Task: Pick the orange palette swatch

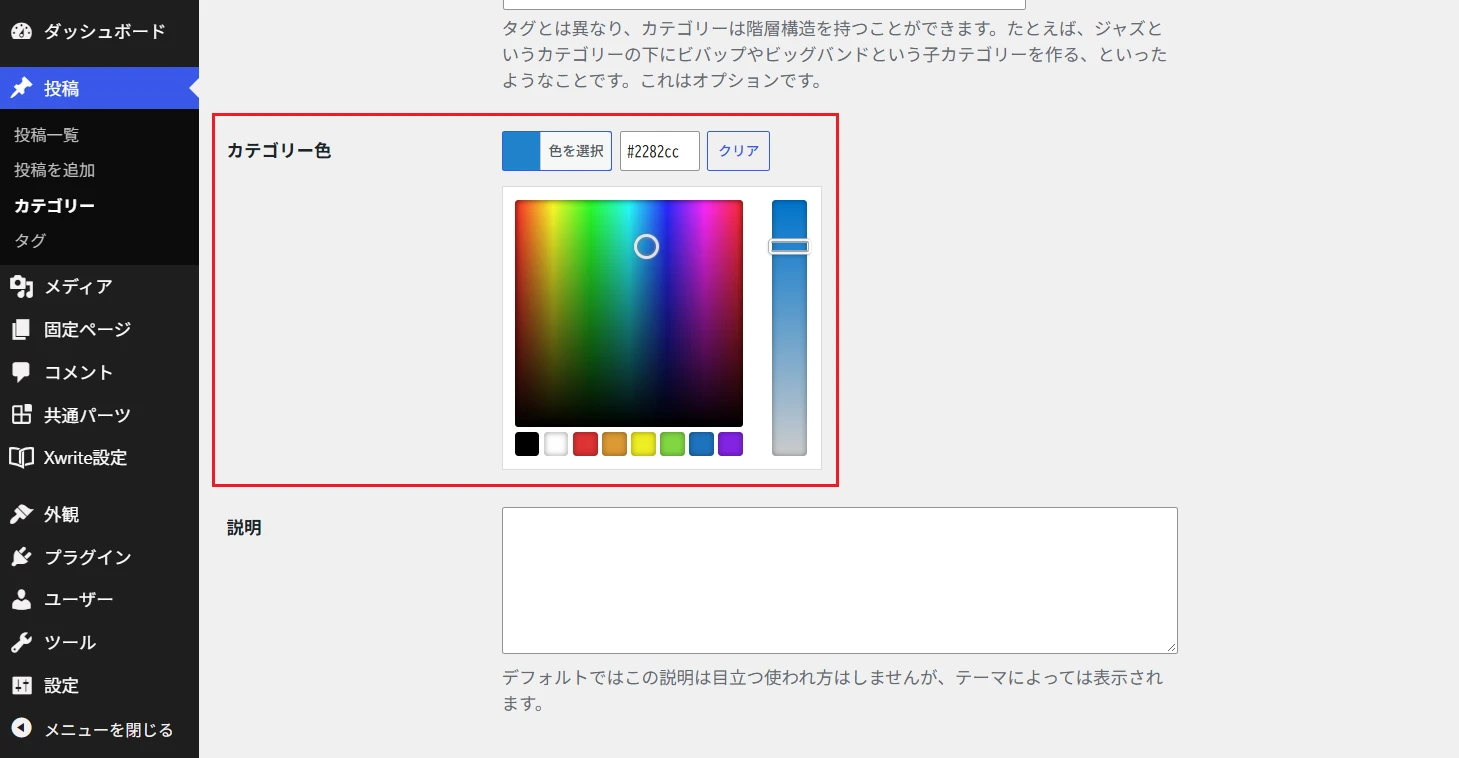Action: point(614,444)
